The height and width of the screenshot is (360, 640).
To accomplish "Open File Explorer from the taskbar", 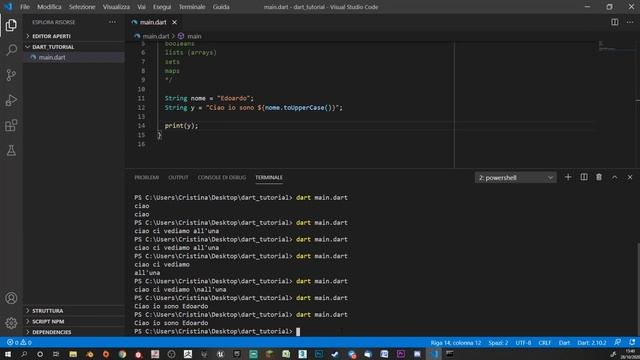I will click(x=73, y=354).
